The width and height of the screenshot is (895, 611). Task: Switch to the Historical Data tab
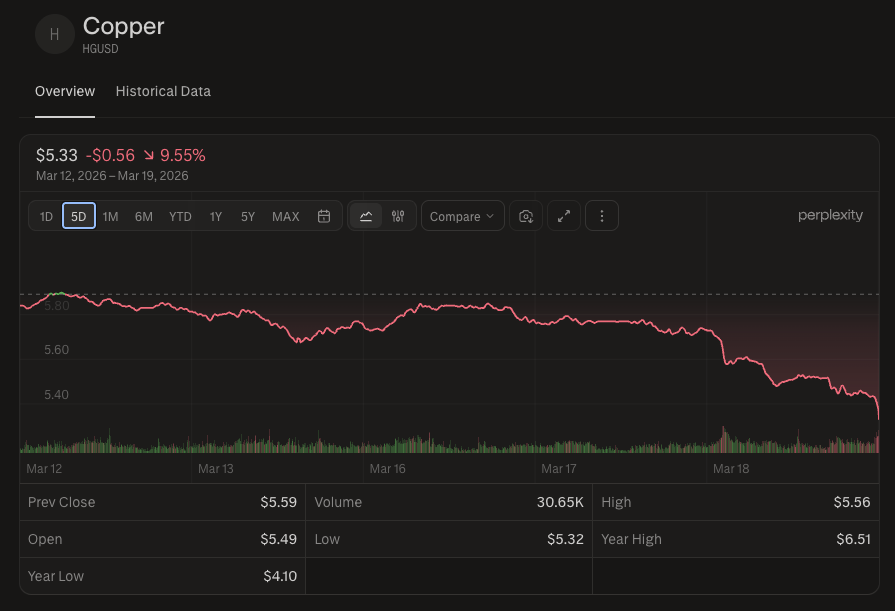[163, 91]
